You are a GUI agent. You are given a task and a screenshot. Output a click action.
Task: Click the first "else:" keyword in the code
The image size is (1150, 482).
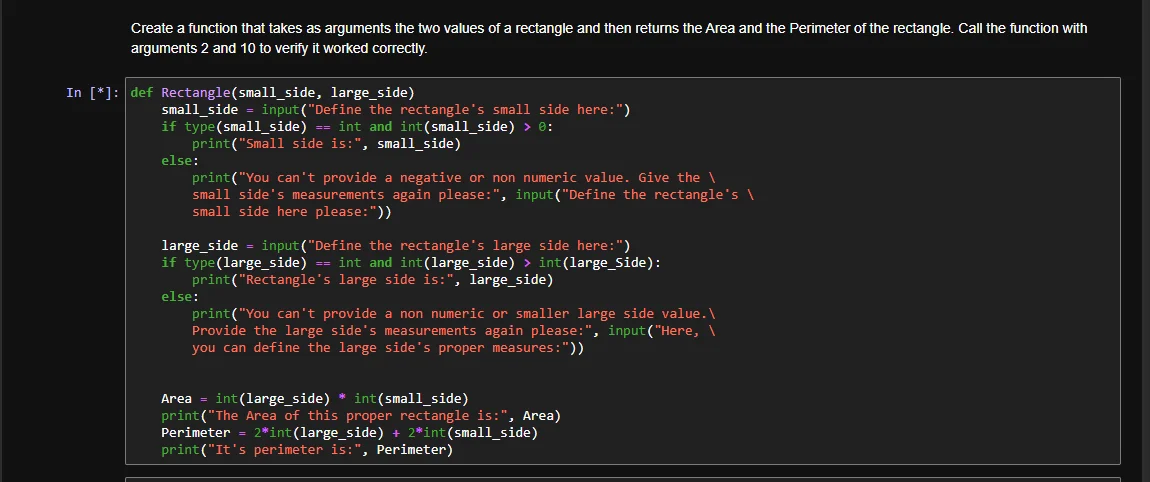point(180,161)
